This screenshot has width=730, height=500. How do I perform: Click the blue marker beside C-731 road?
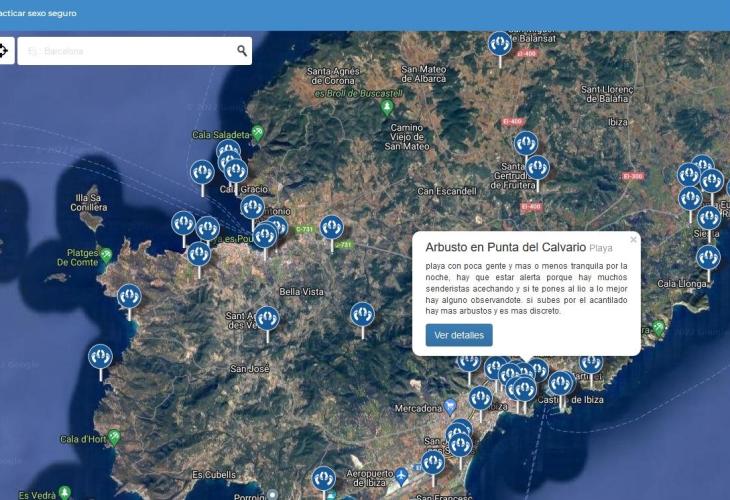pyautogui.click(x=331, y=228)
